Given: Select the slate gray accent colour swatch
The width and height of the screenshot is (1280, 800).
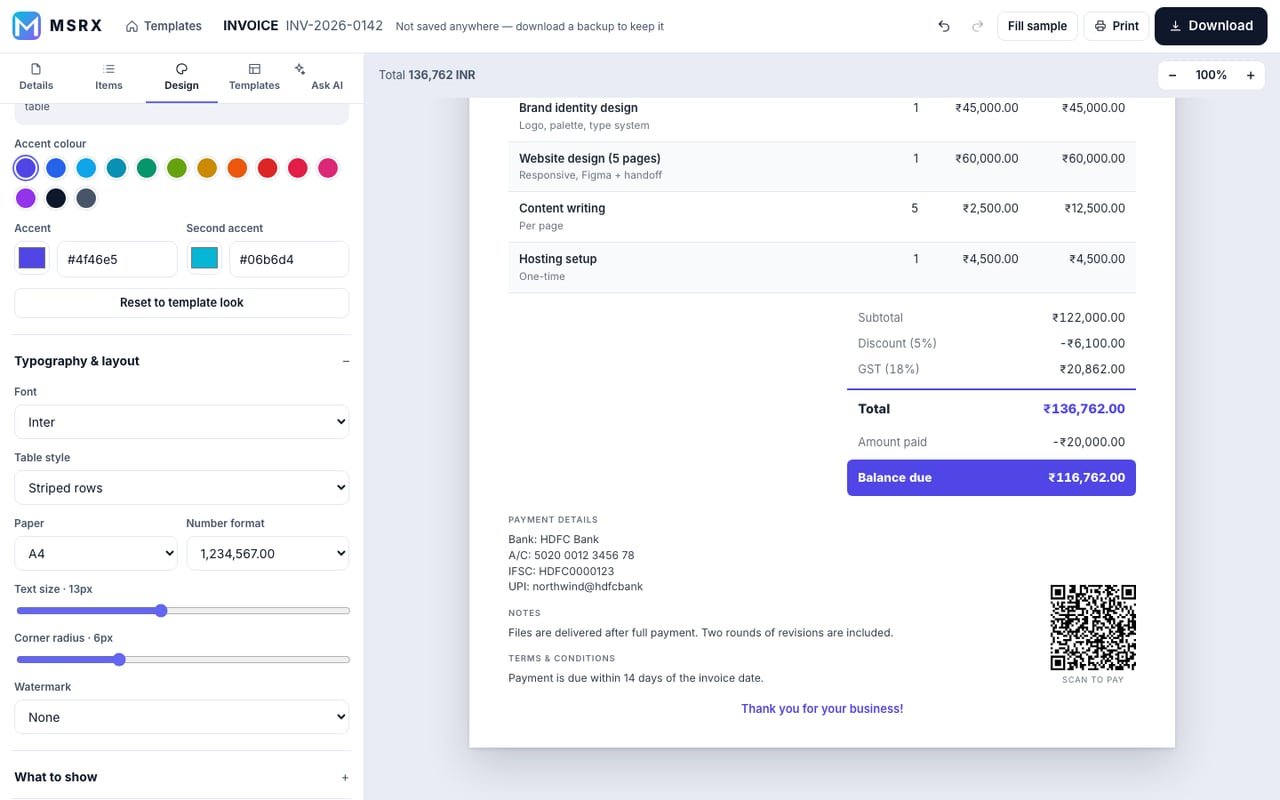Looking at the screenshot, I should coord(86,198).
